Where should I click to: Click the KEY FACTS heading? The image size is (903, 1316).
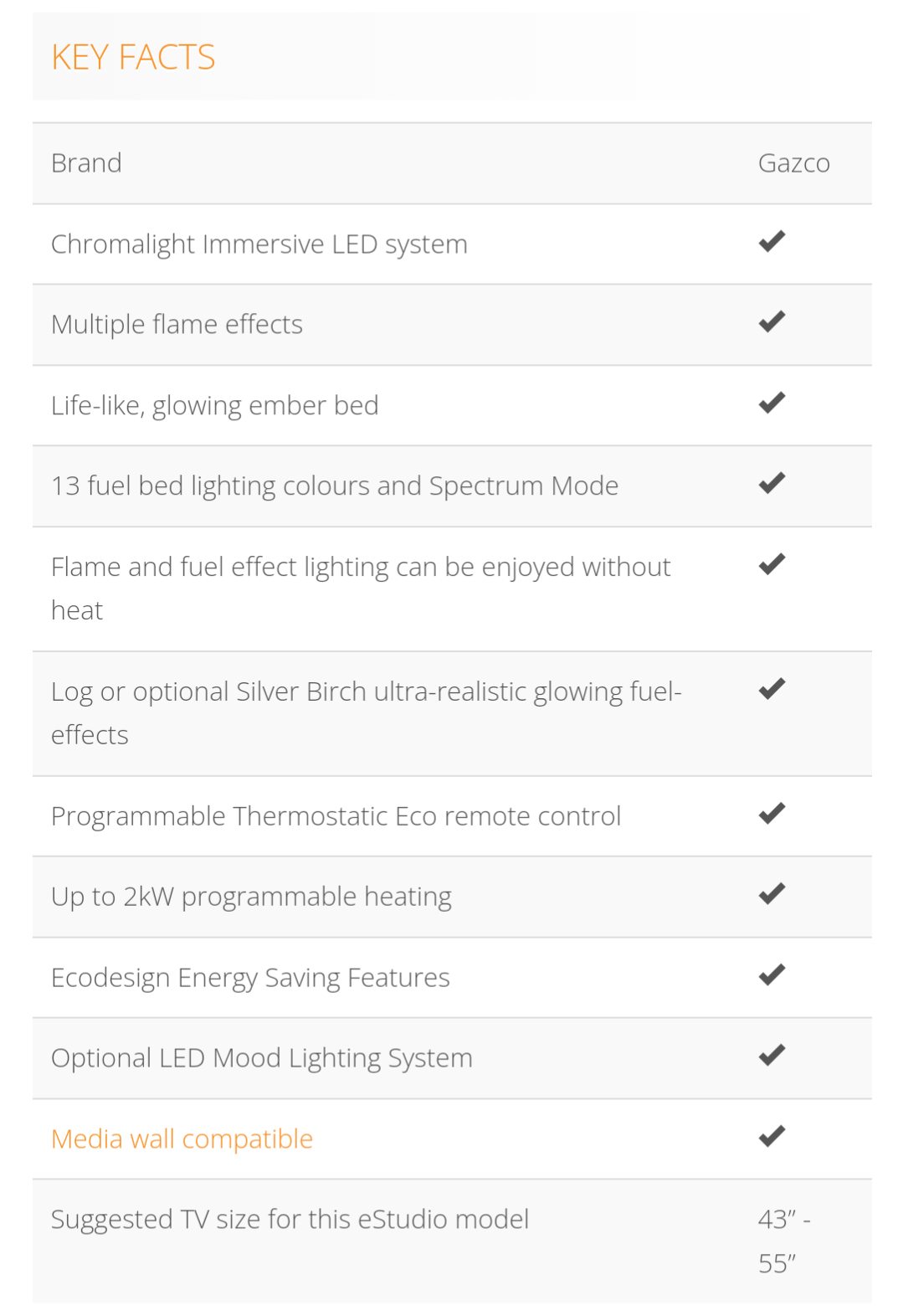133,58
